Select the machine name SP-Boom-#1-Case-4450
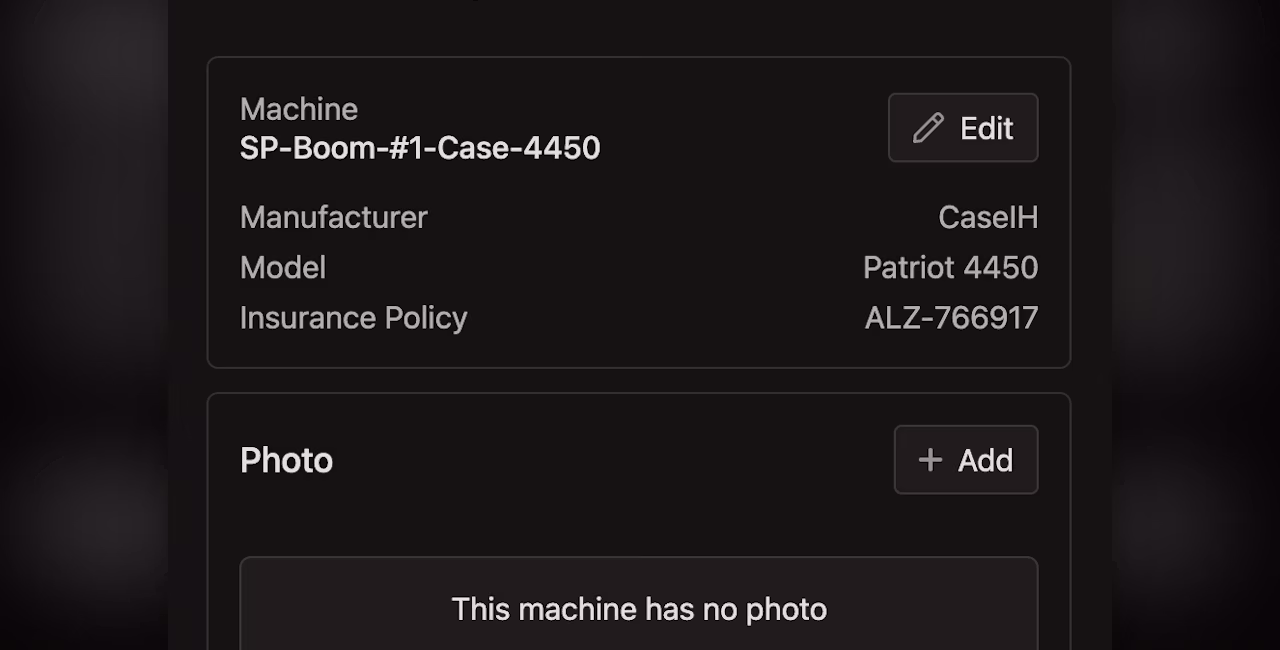Viewport: 1280px width, 650px height. point(420,148)
